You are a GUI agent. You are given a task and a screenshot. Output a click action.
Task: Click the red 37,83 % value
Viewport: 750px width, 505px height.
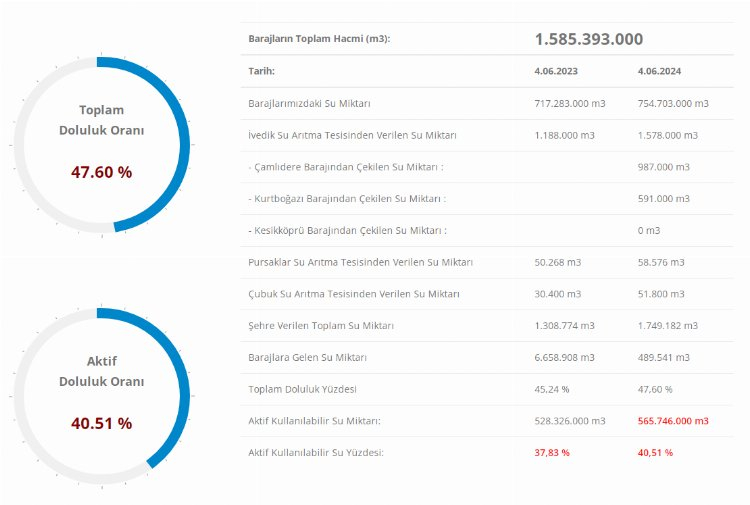pos(552,453)
